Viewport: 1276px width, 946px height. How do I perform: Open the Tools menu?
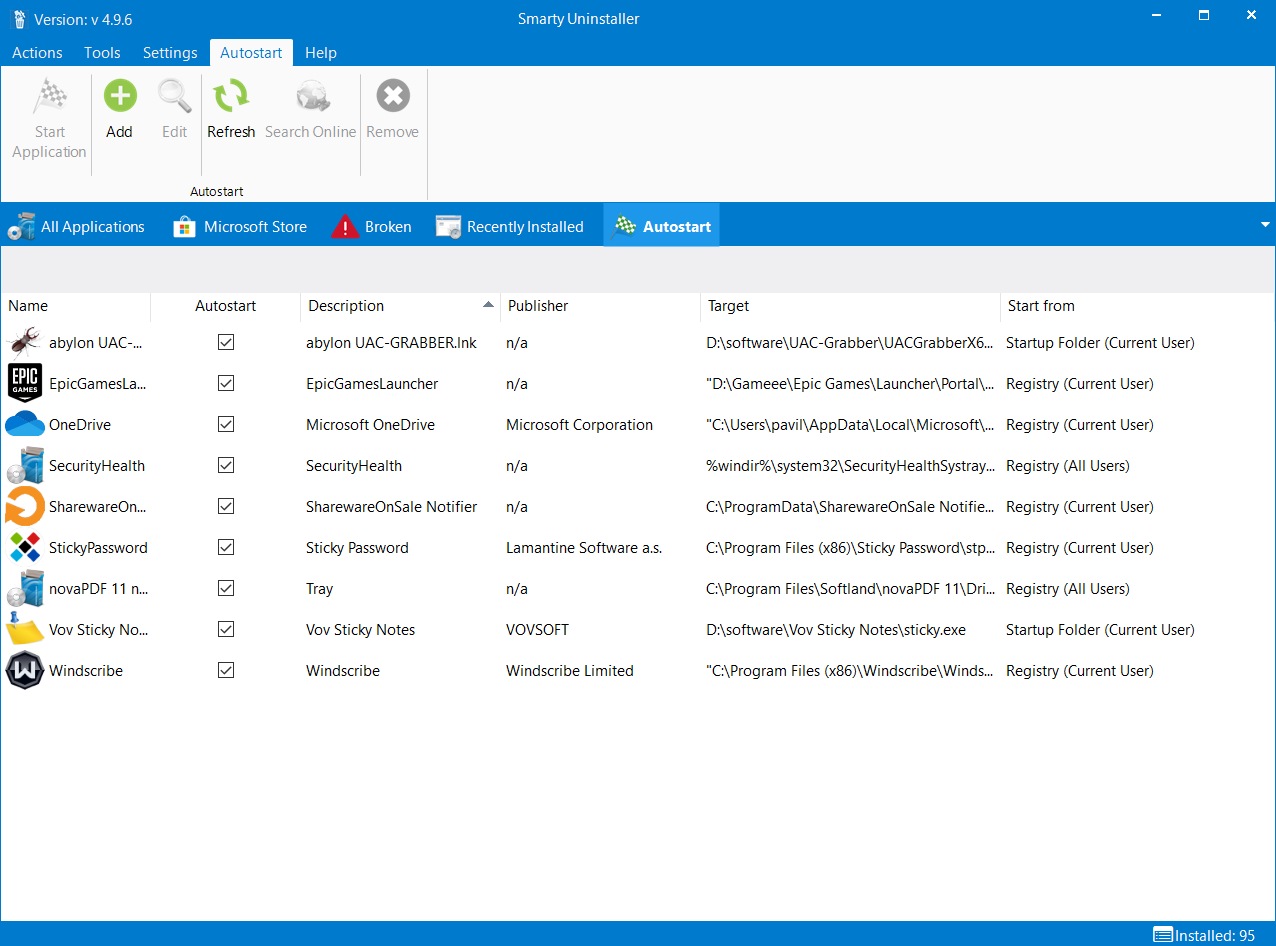(102, 53)
